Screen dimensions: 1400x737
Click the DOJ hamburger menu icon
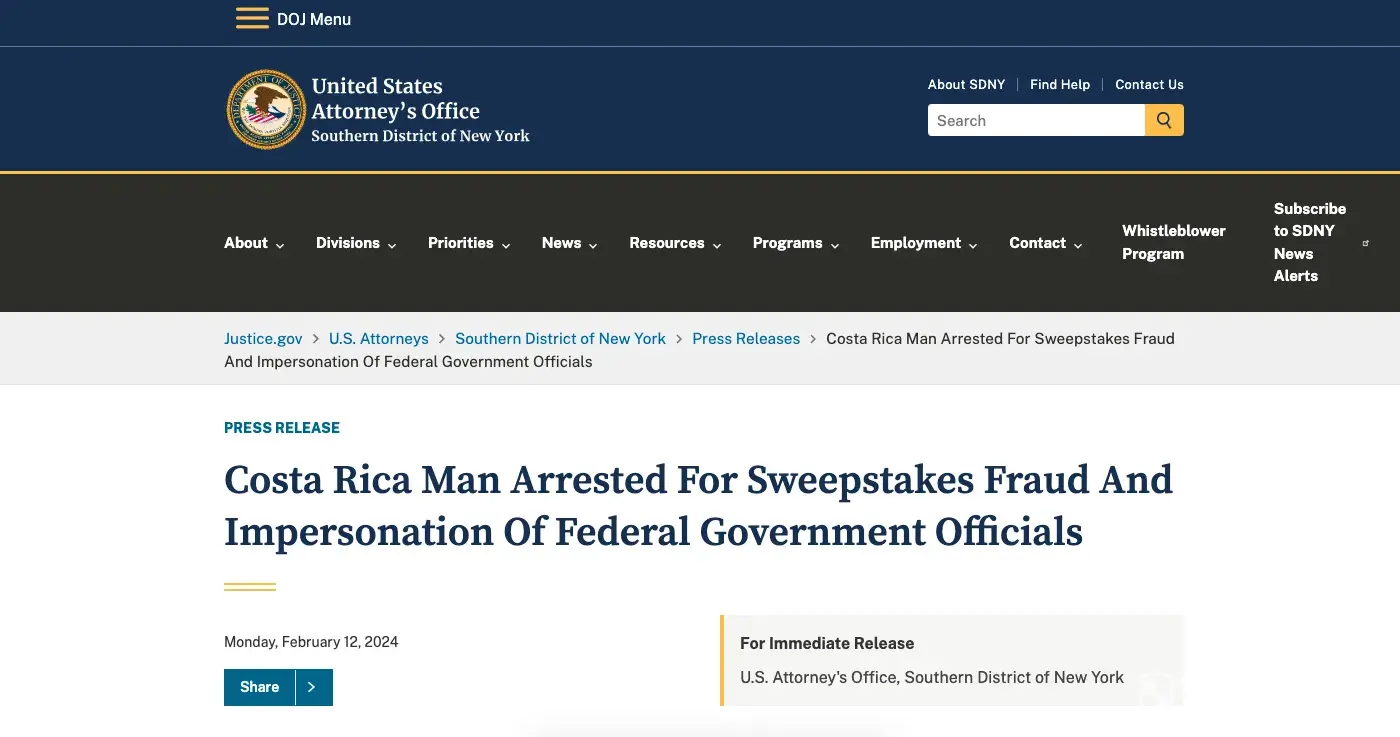pos(252,19)
